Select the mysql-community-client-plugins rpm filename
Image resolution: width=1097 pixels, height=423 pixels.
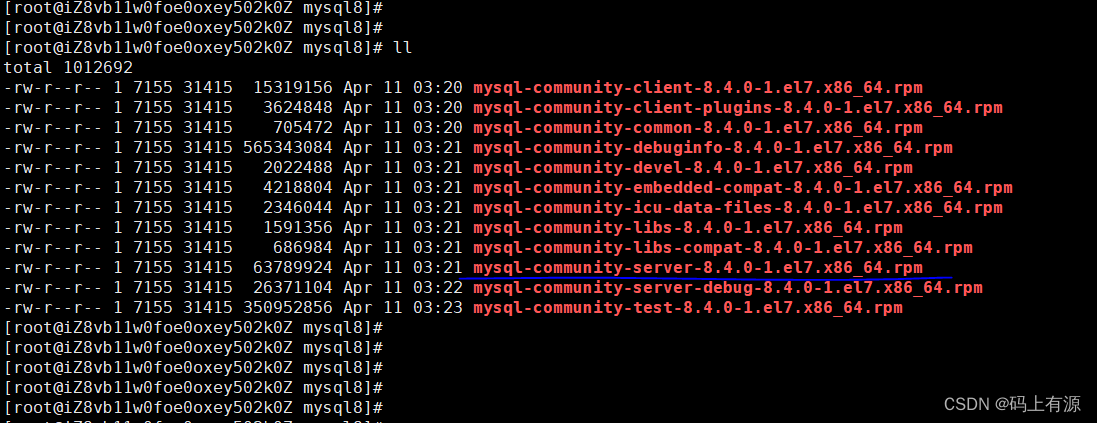click(x=737, y=108)
